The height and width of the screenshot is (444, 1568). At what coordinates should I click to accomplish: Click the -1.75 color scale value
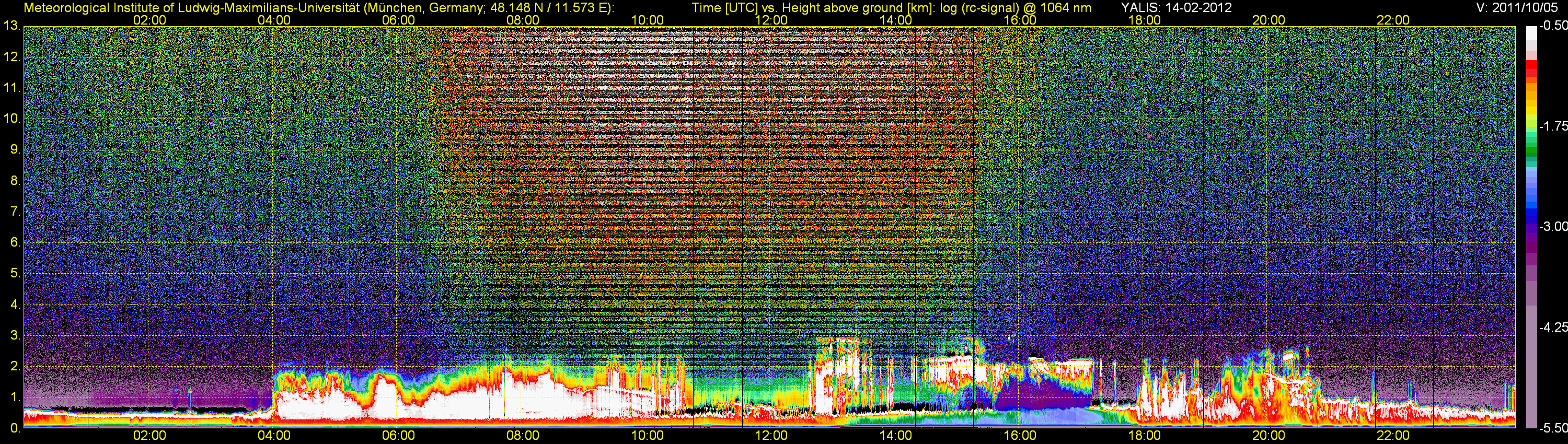pos(1553,126)
